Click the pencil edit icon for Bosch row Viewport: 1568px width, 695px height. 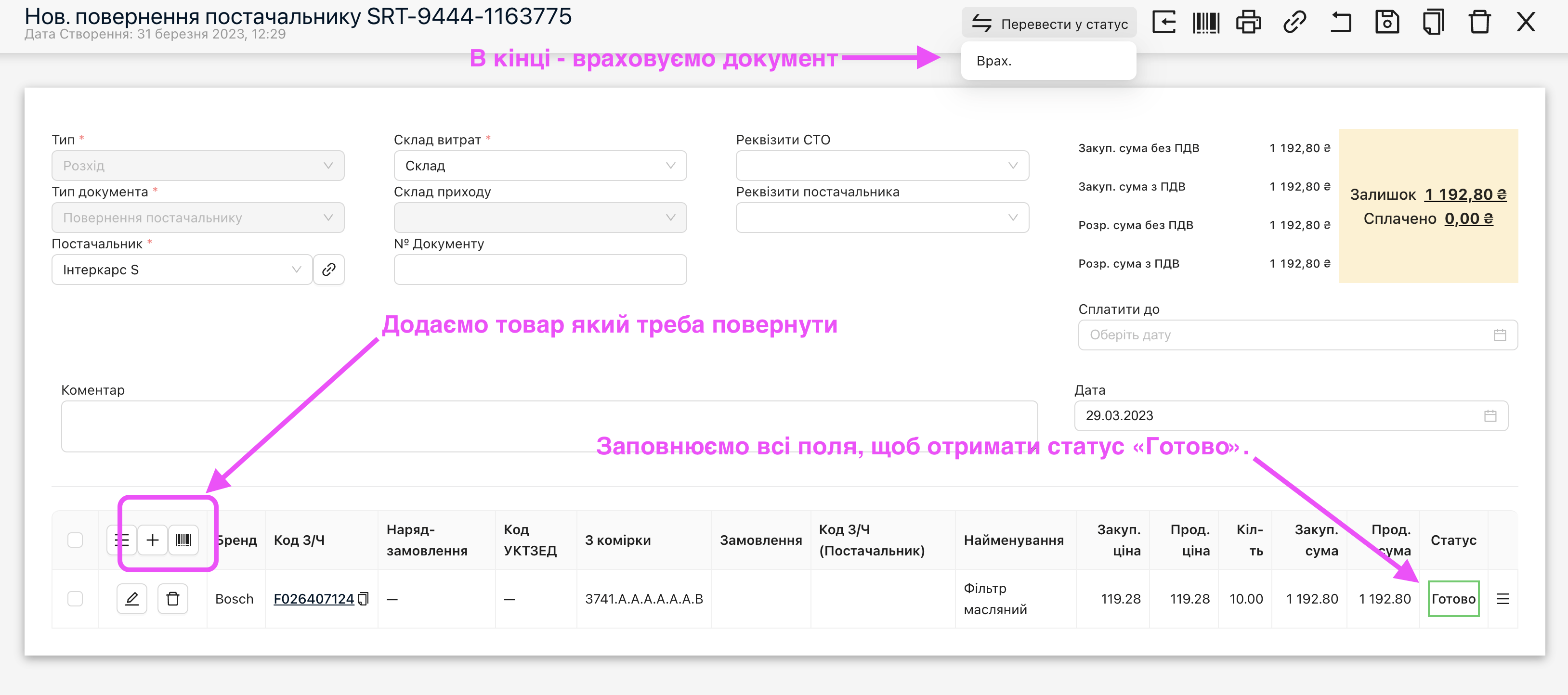point(131,599)
